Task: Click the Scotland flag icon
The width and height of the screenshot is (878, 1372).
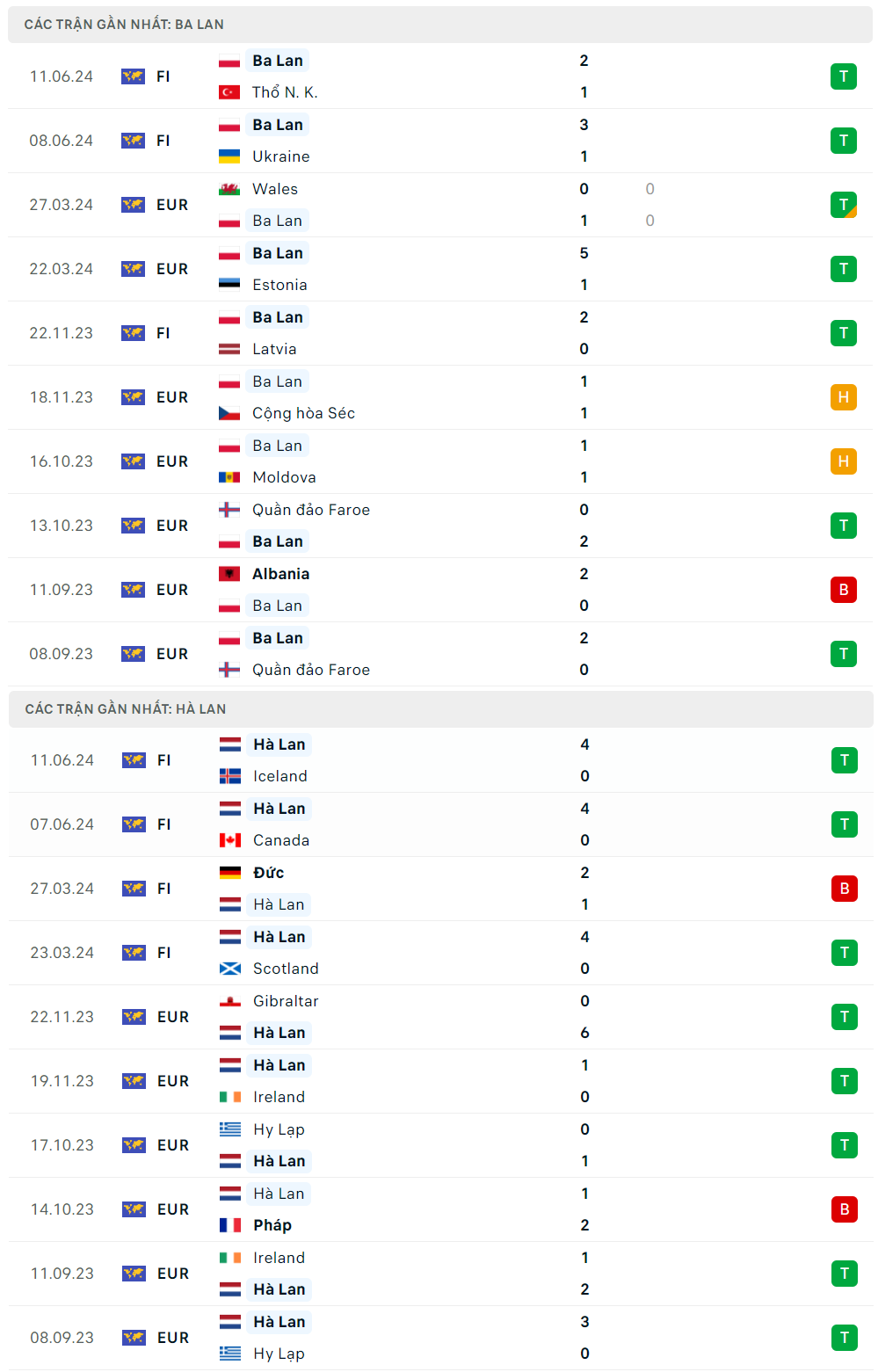Action: click(230, 969)
